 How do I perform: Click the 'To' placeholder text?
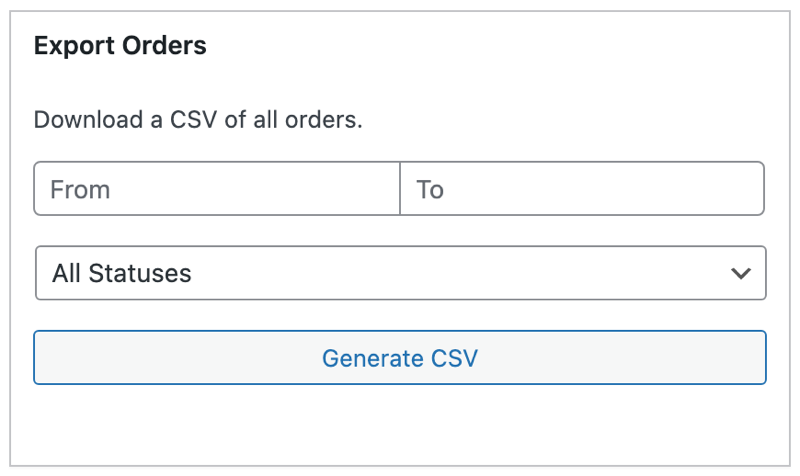click(430, 189)
